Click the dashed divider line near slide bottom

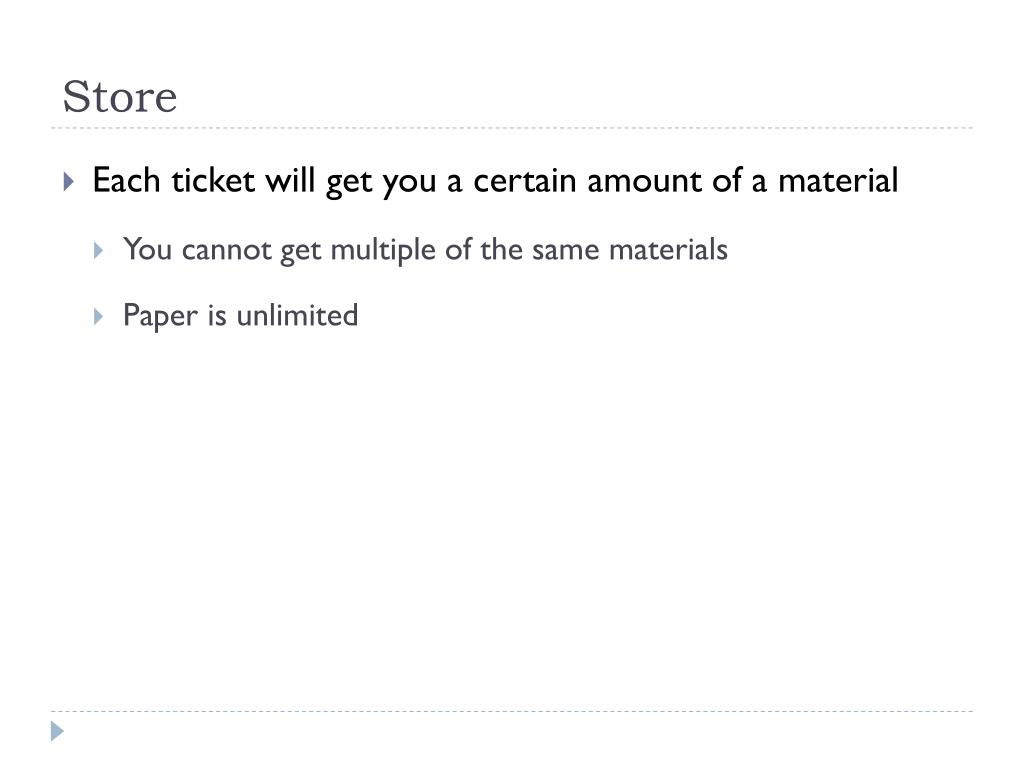512,712
